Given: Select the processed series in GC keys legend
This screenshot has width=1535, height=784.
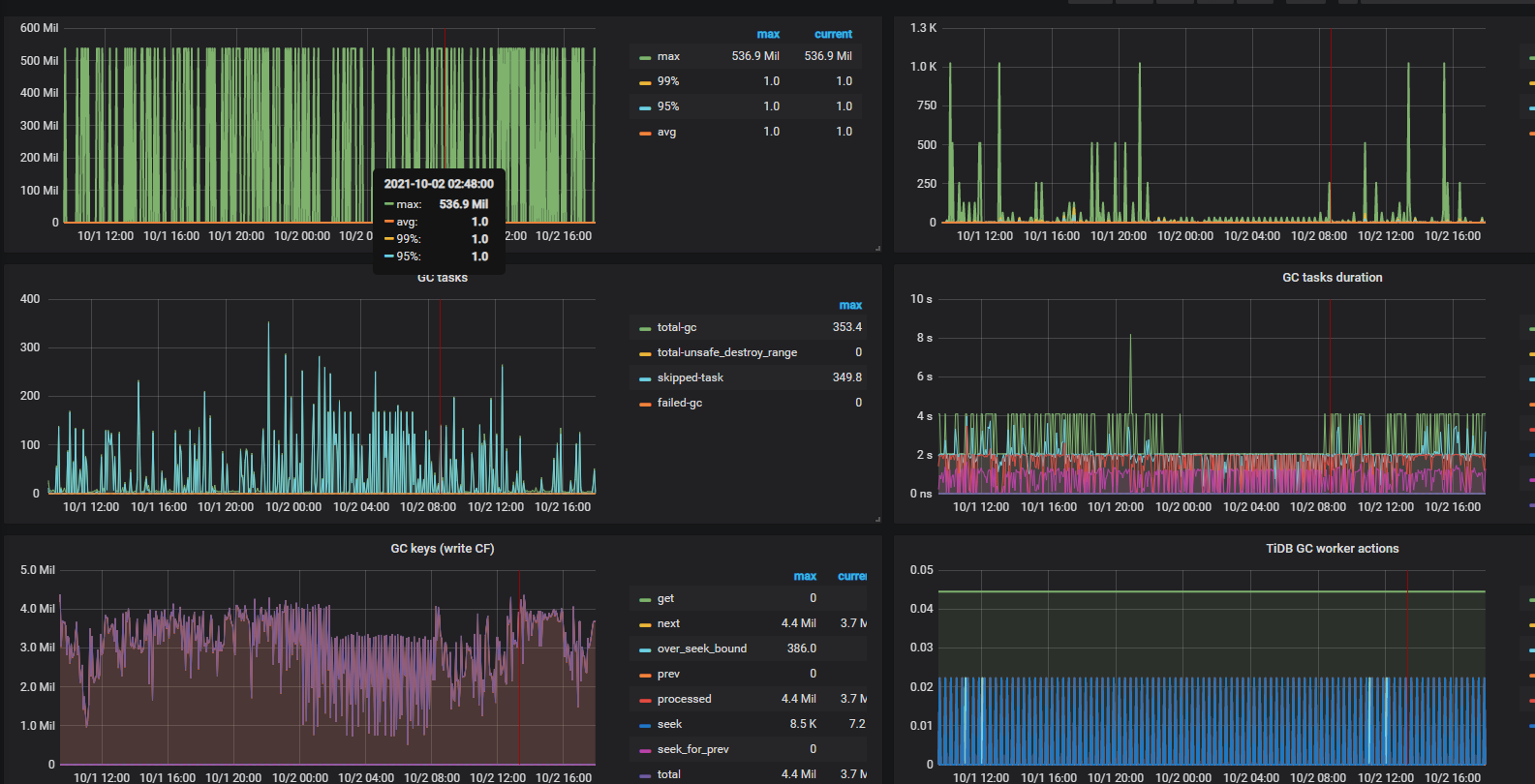Looking at the screenshot, I should point(684,699).
